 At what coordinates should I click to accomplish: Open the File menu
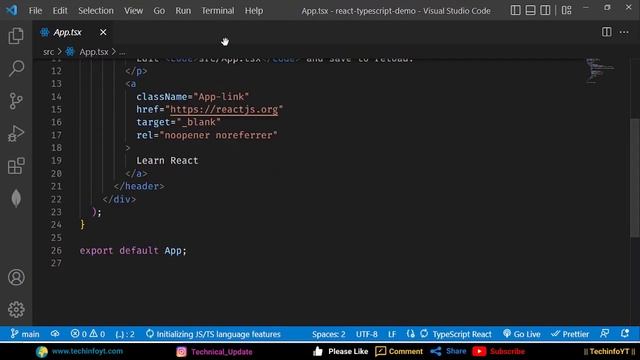[35, 11]
